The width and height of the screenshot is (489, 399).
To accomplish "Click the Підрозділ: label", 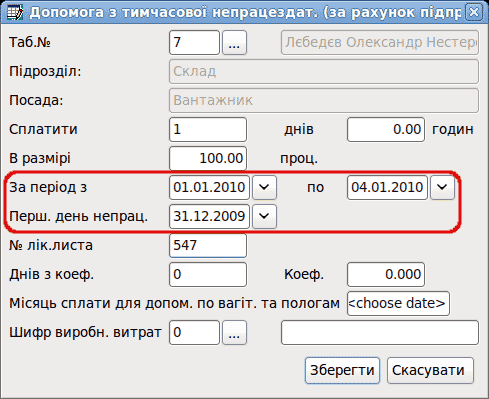I will point(45,71).
